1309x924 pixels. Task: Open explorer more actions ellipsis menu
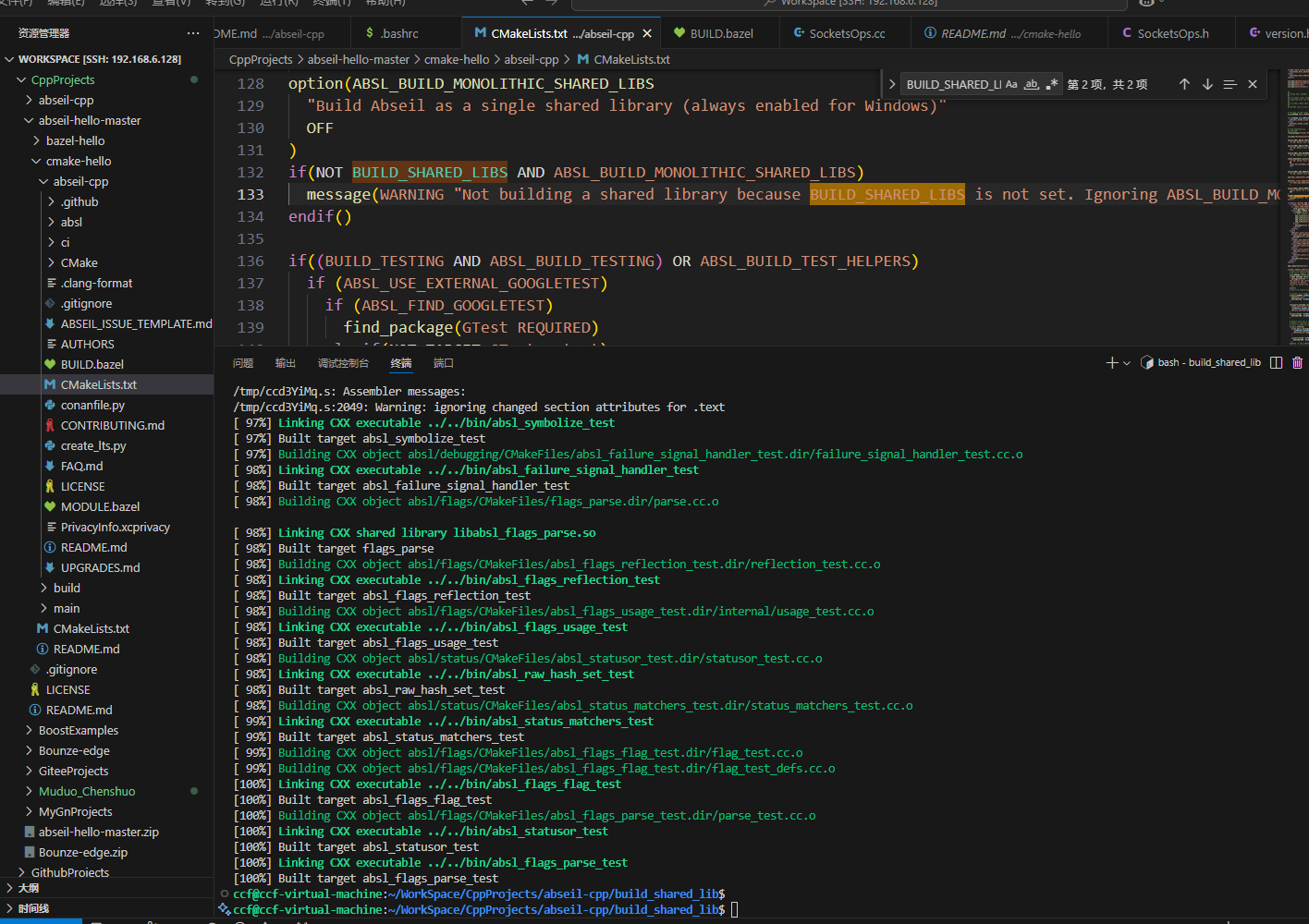click(192, 33)
